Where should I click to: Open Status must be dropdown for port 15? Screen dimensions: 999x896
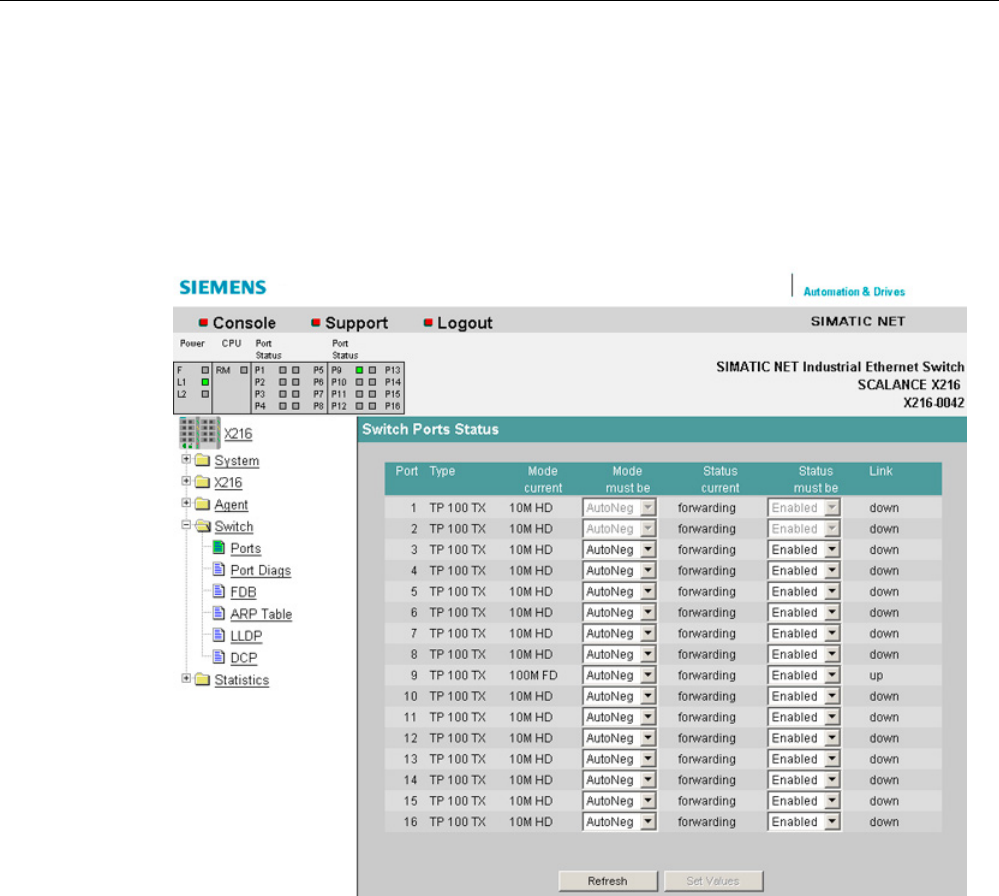pyautogui.click(x=804, y=800)
